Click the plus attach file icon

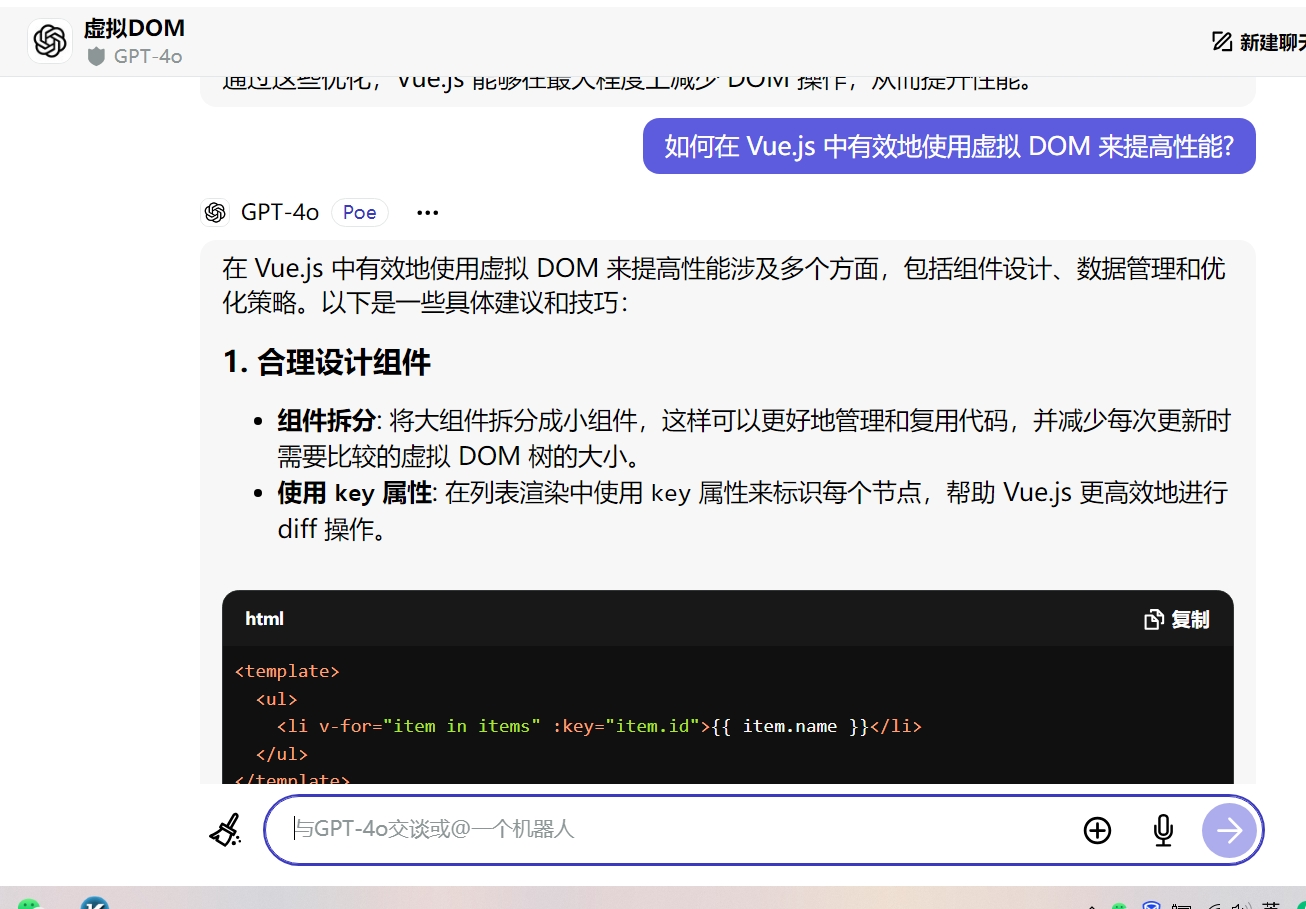[1097, 830]
